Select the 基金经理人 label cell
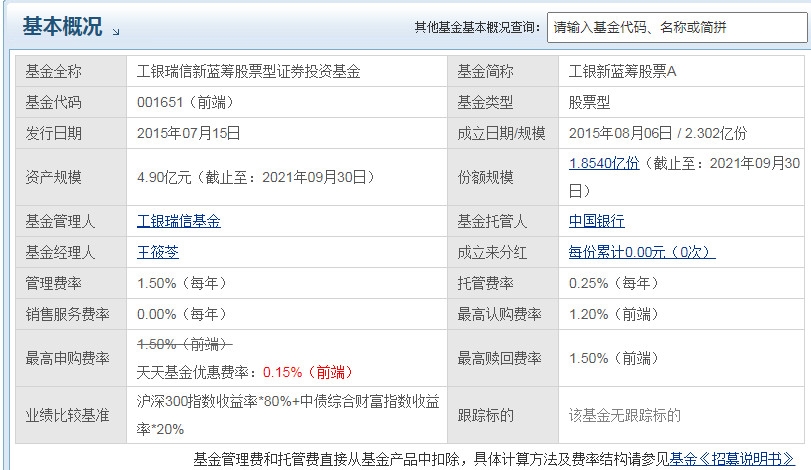The width and height of the screenshot is (811, 470). pos(71,252)
